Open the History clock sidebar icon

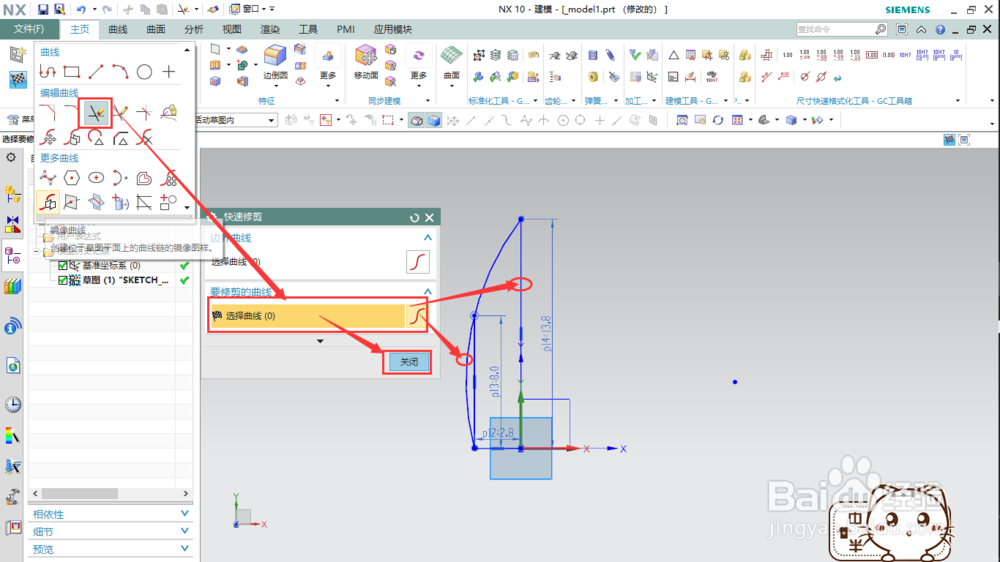pyautogui.click(x=13, y=404)
